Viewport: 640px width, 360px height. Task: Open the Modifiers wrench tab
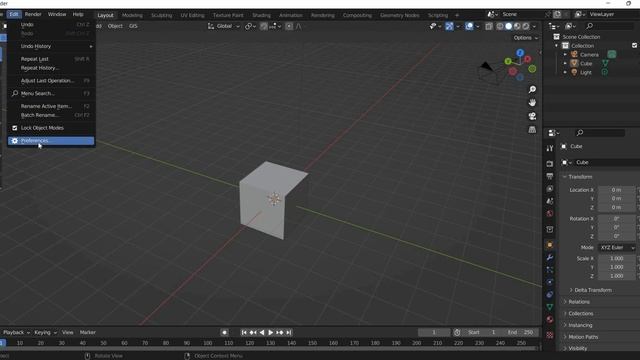(550, 257)
